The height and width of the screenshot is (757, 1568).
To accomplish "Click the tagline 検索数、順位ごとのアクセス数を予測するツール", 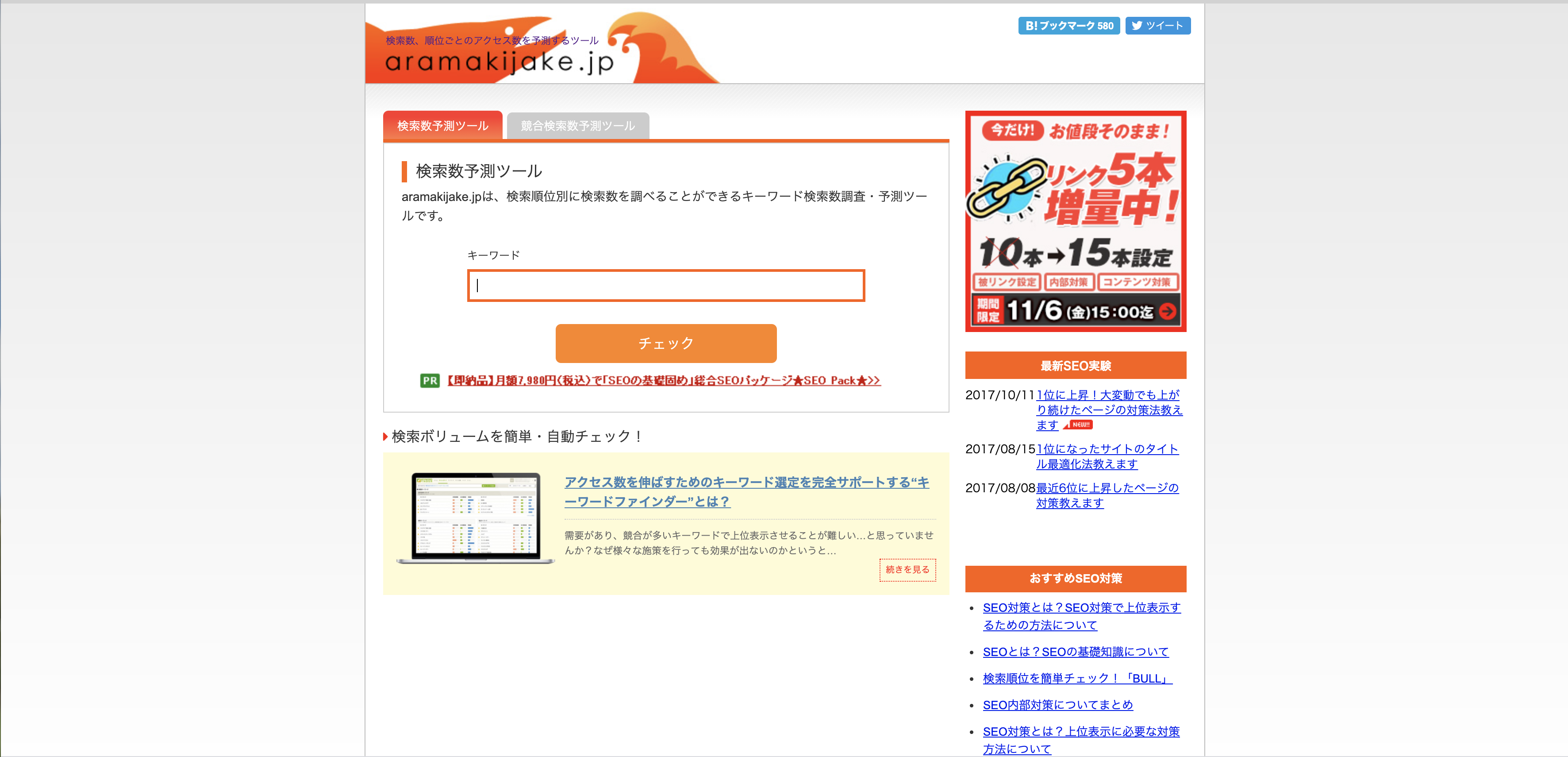I will click(492, 40).
